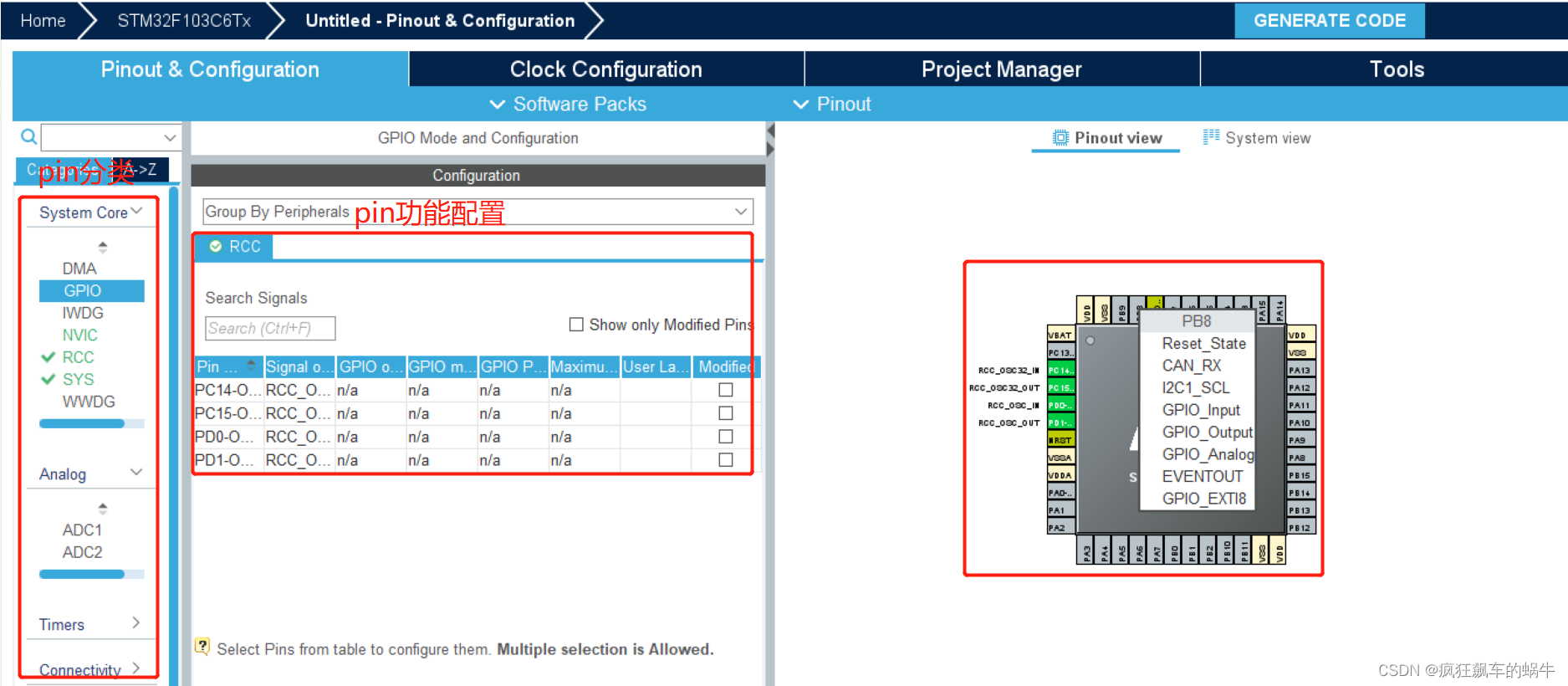Click the GENERATE CODE button

1330,20
